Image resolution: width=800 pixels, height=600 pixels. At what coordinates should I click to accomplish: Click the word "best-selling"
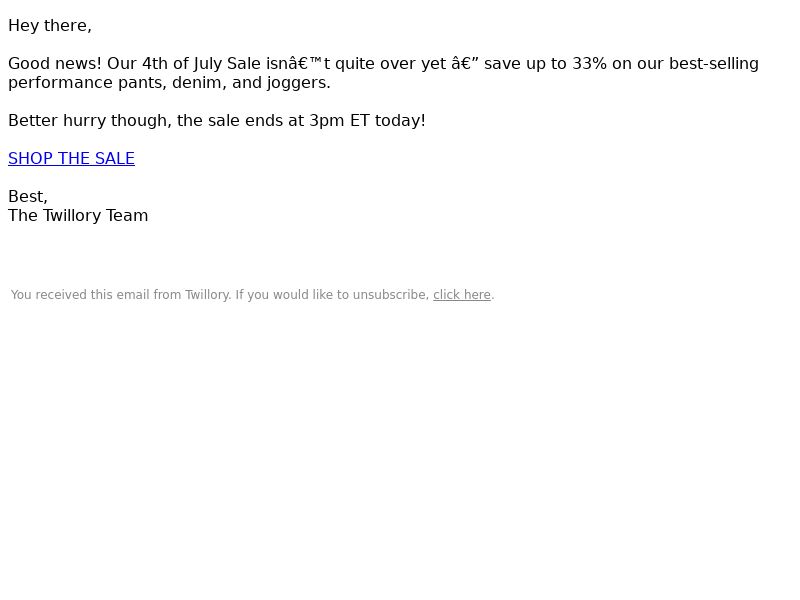[714, 64]
